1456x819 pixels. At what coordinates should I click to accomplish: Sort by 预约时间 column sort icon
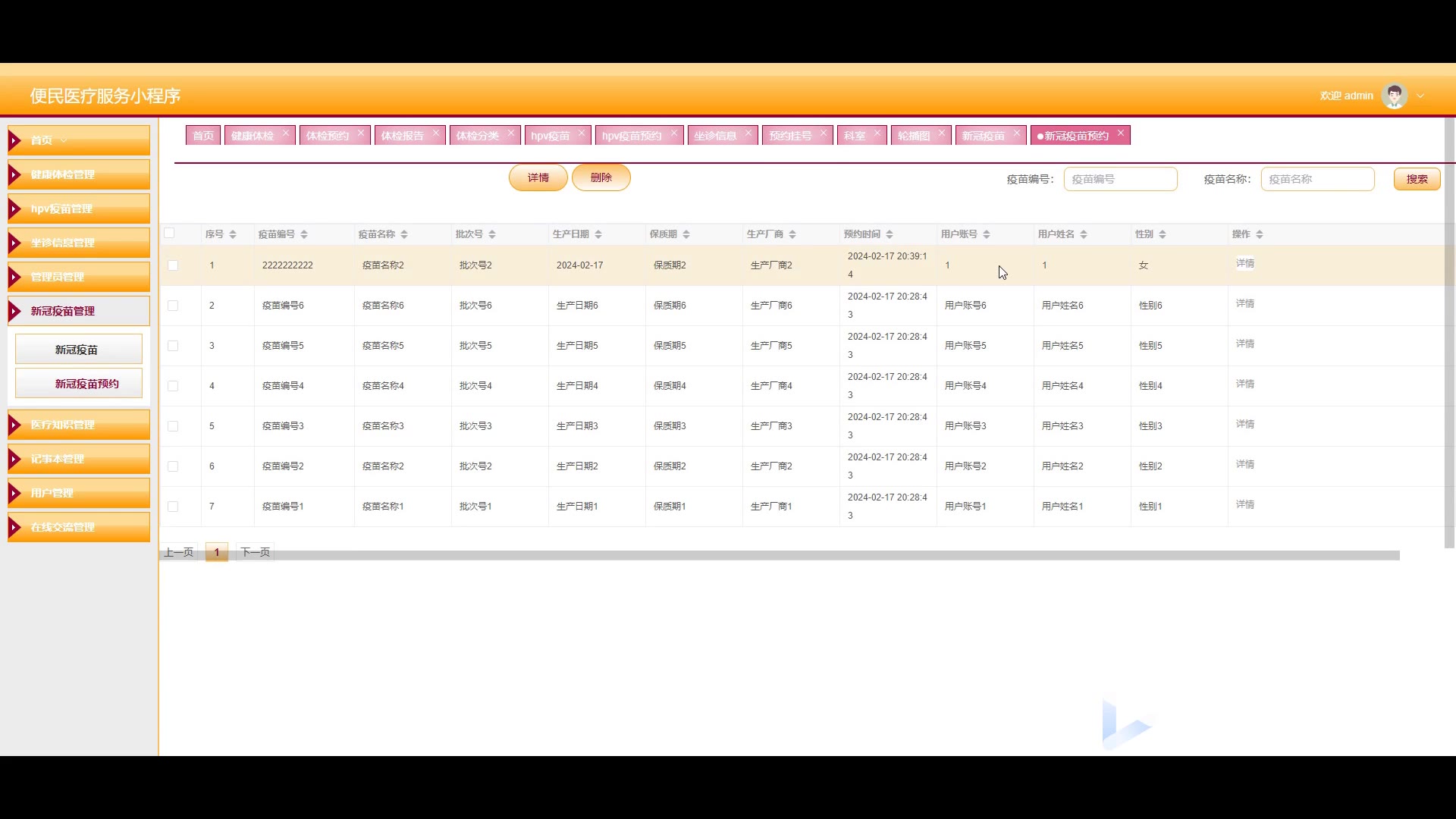pos(890,234)
